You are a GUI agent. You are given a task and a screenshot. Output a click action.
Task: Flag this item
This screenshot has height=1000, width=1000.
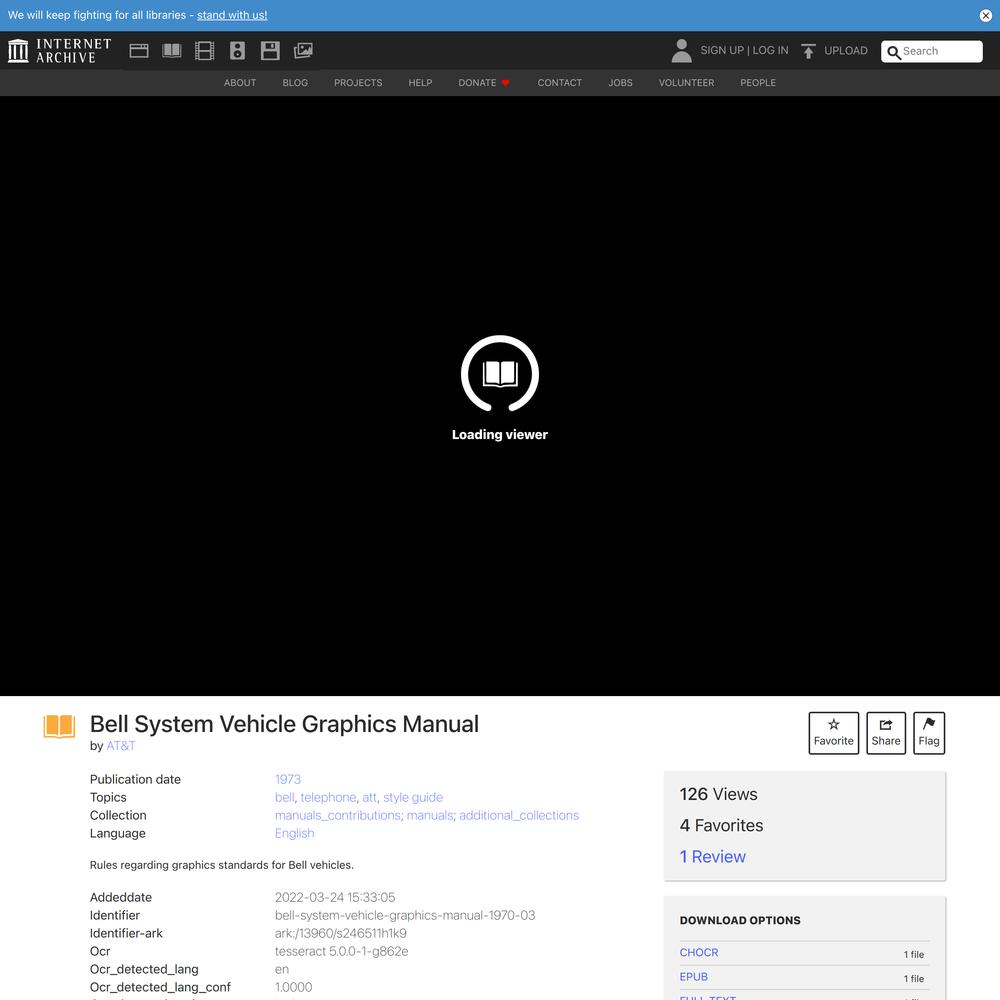929,733
